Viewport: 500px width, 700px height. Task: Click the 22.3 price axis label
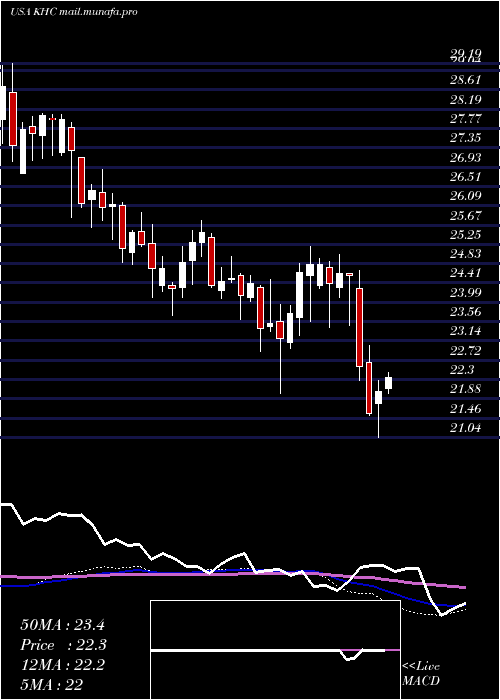tap(462, 370)
